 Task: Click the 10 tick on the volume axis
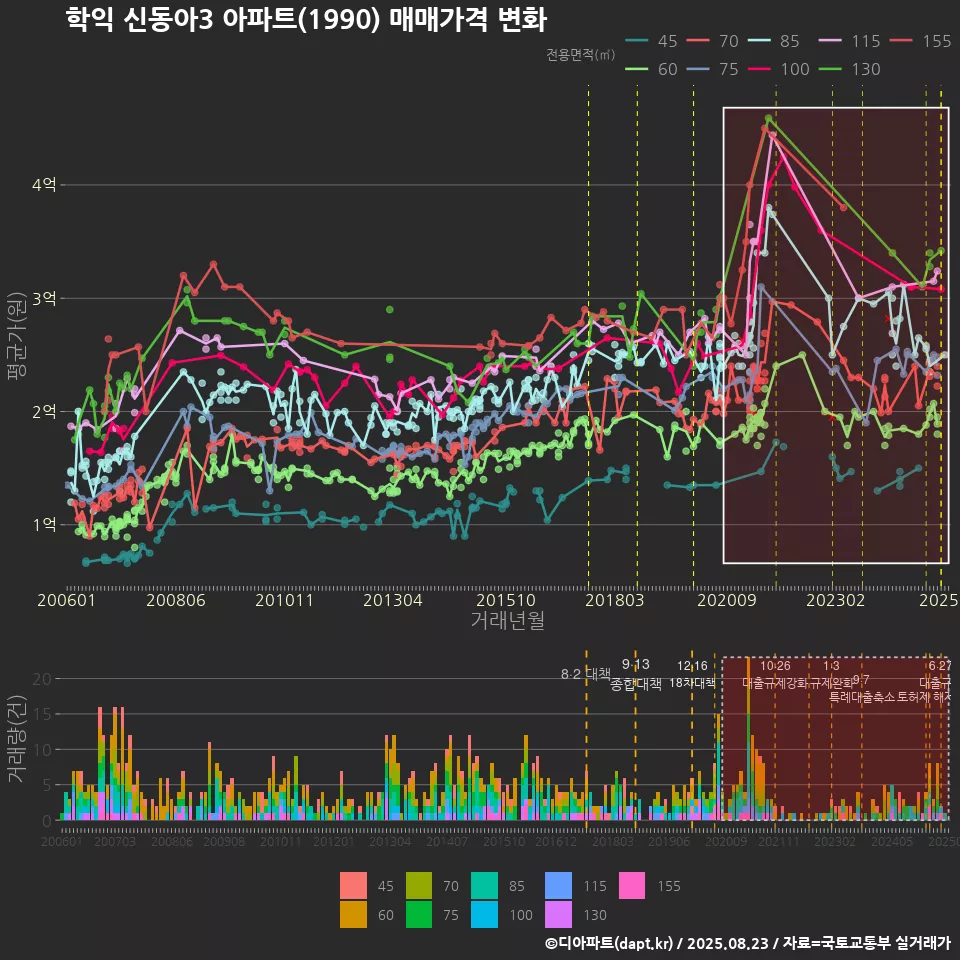[x=42, y=749]
